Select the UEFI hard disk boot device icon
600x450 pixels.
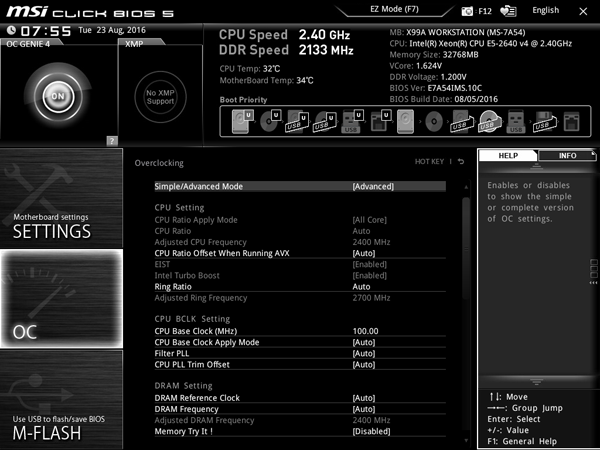click(x=242, y=121)
